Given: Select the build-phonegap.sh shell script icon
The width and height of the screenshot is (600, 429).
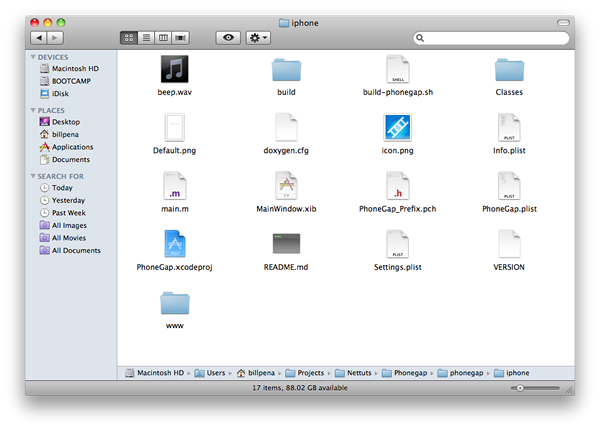Looking at the screenshot, I should pos(398,69).
